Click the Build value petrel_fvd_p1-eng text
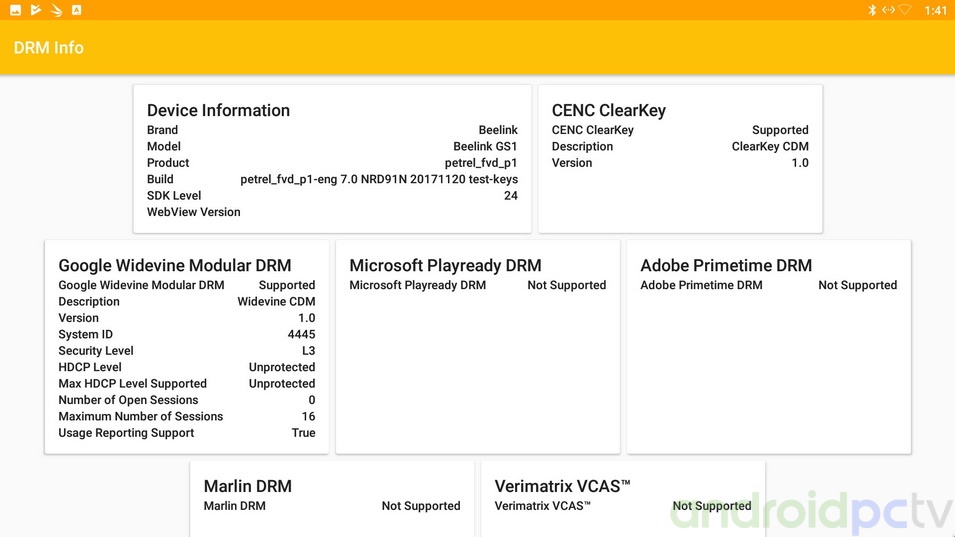 tap(379, 179)
